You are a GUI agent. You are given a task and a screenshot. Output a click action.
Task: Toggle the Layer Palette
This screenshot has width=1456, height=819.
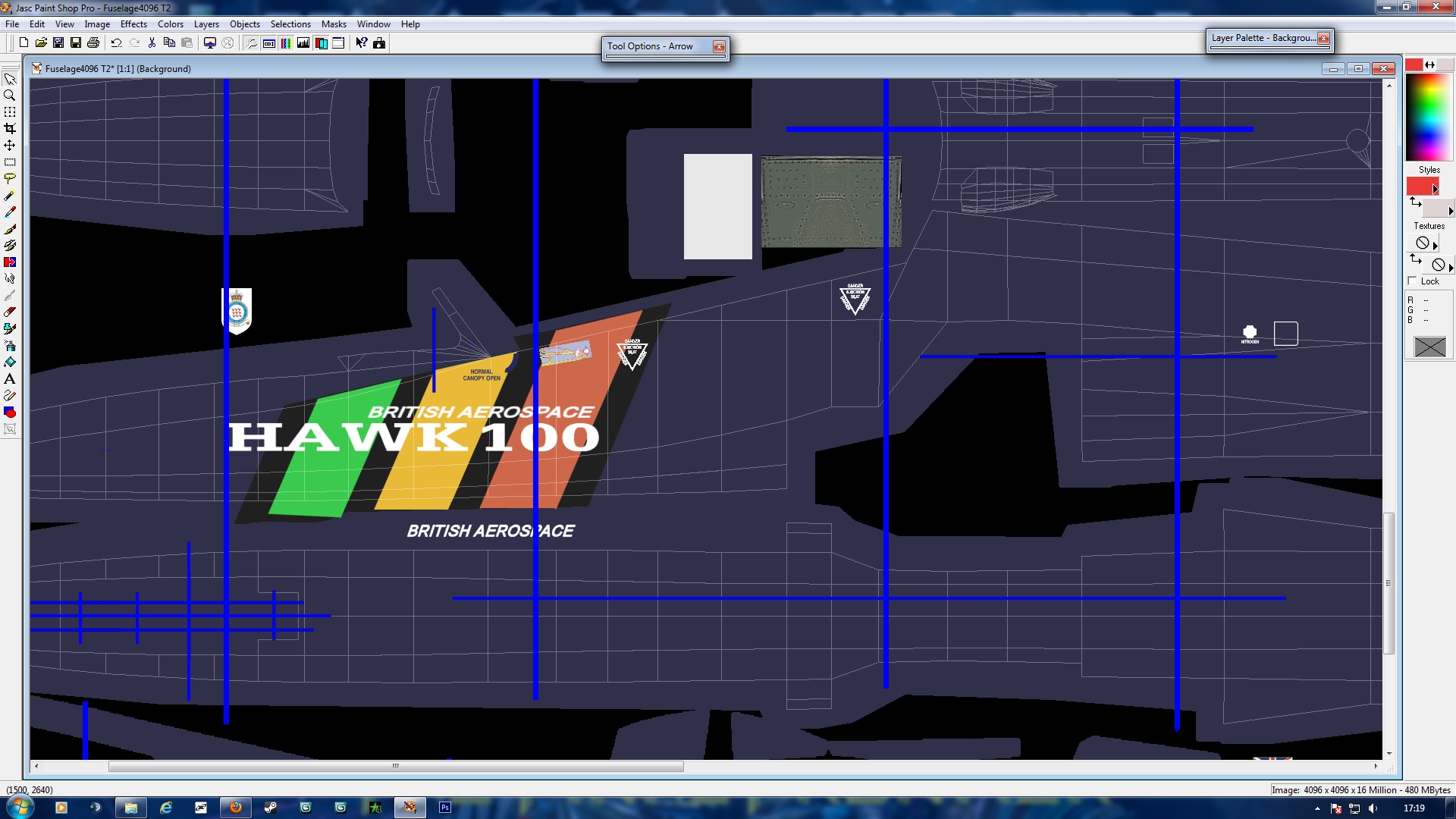321,43
